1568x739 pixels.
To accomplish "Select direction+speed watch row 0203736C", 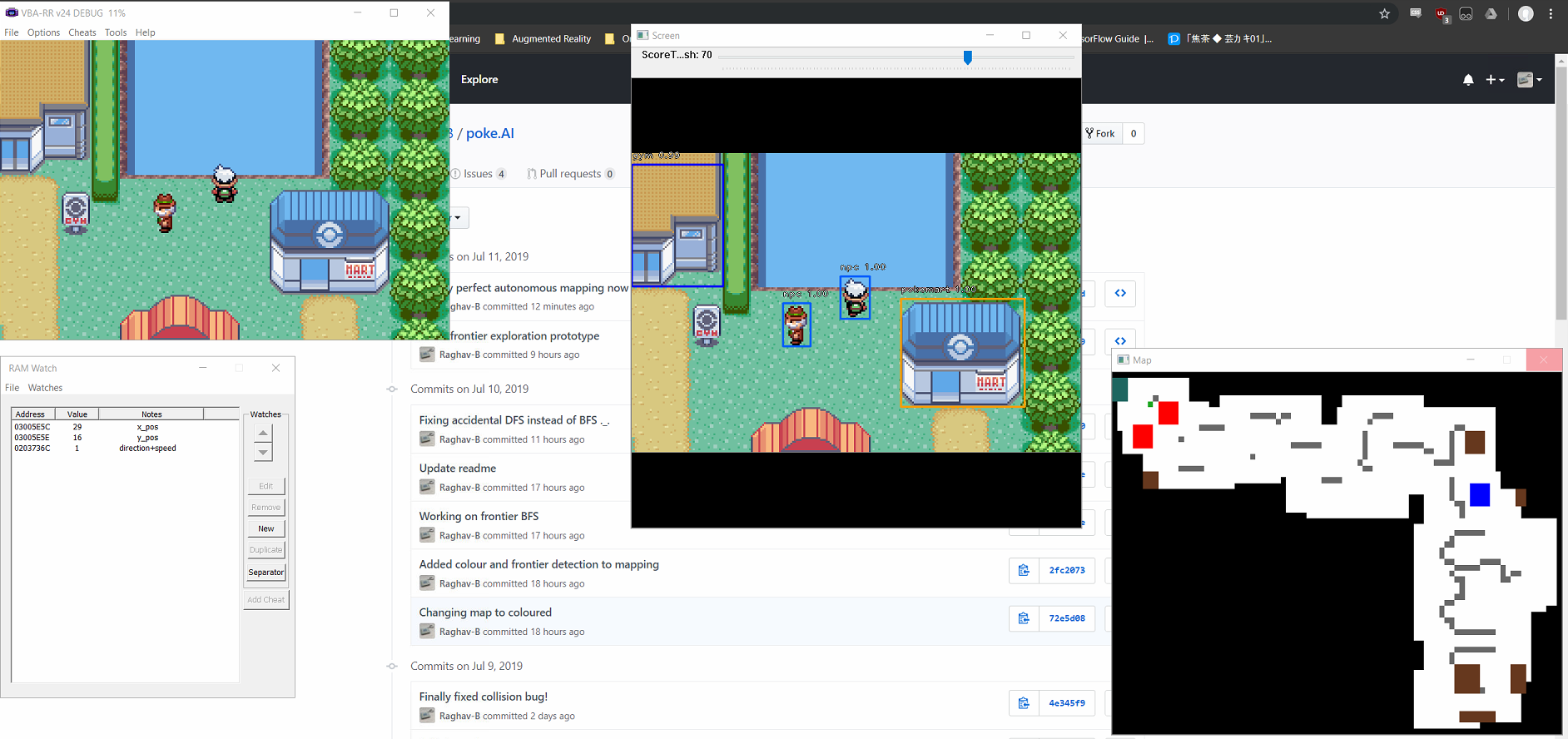I will pos(125,449).
